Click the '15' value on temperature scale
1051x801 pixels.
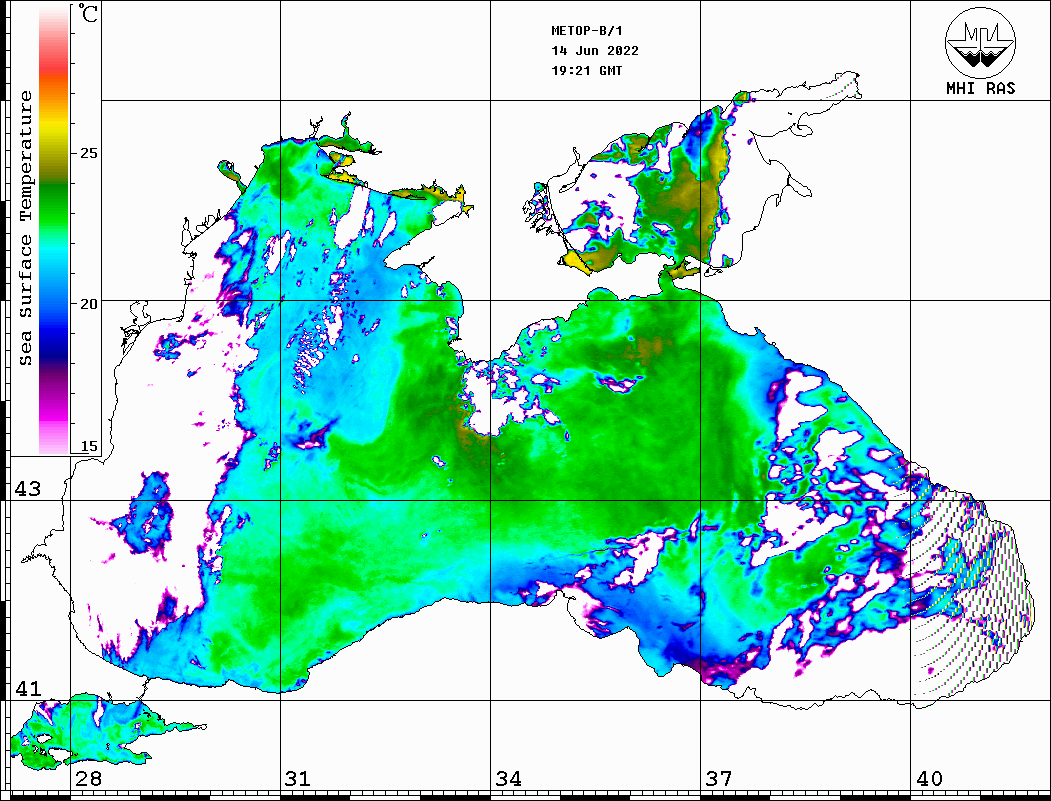click(88, 446)
